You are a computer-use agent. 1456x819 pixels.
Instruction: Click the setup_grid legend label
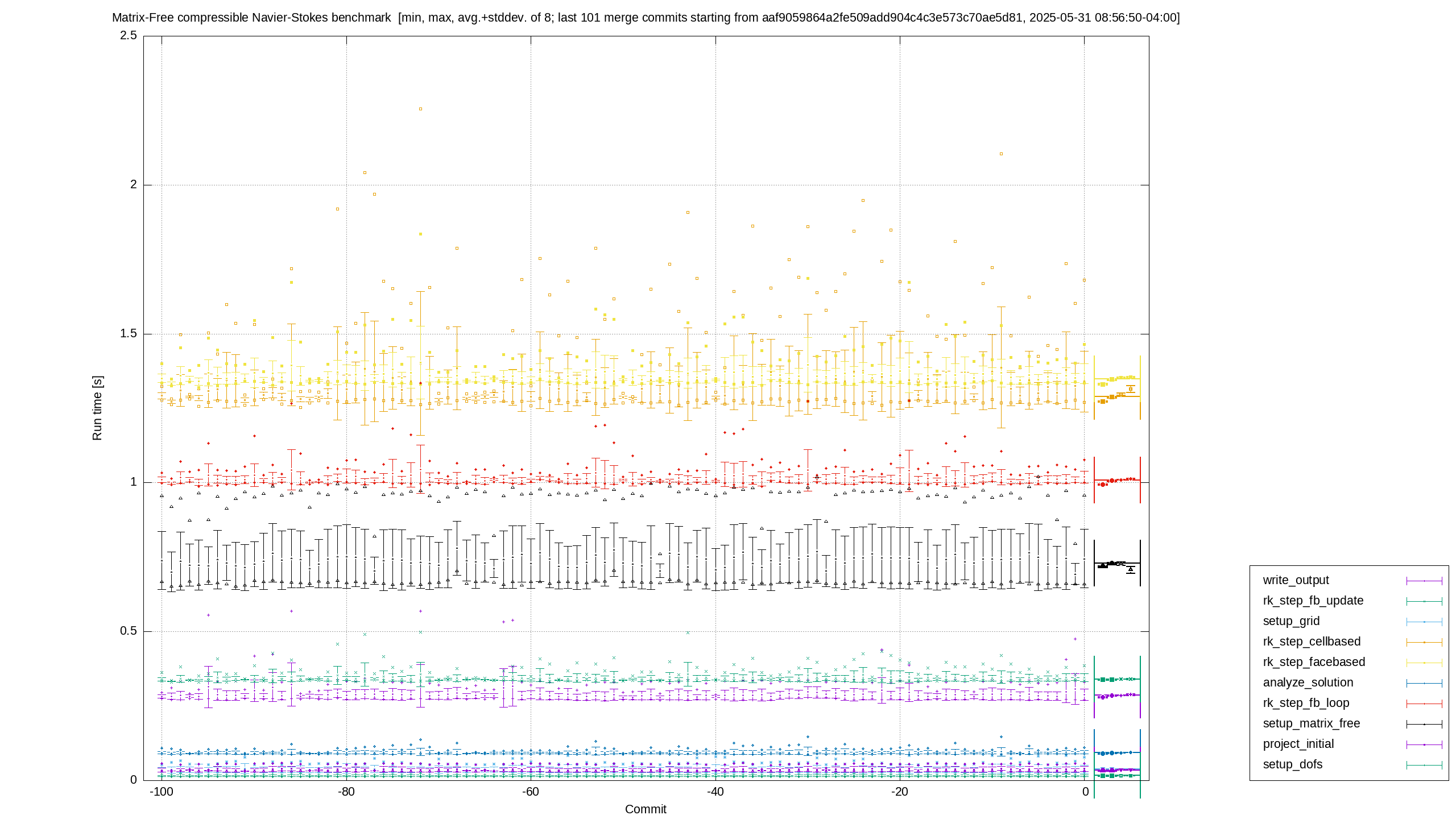pyautogui.click(x=1291, y=621)
